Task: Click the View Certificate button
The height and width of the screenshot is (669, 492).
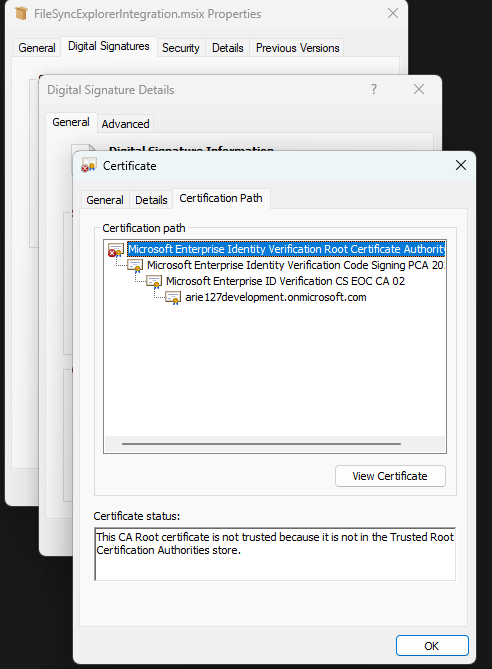Action: [390, 476]
